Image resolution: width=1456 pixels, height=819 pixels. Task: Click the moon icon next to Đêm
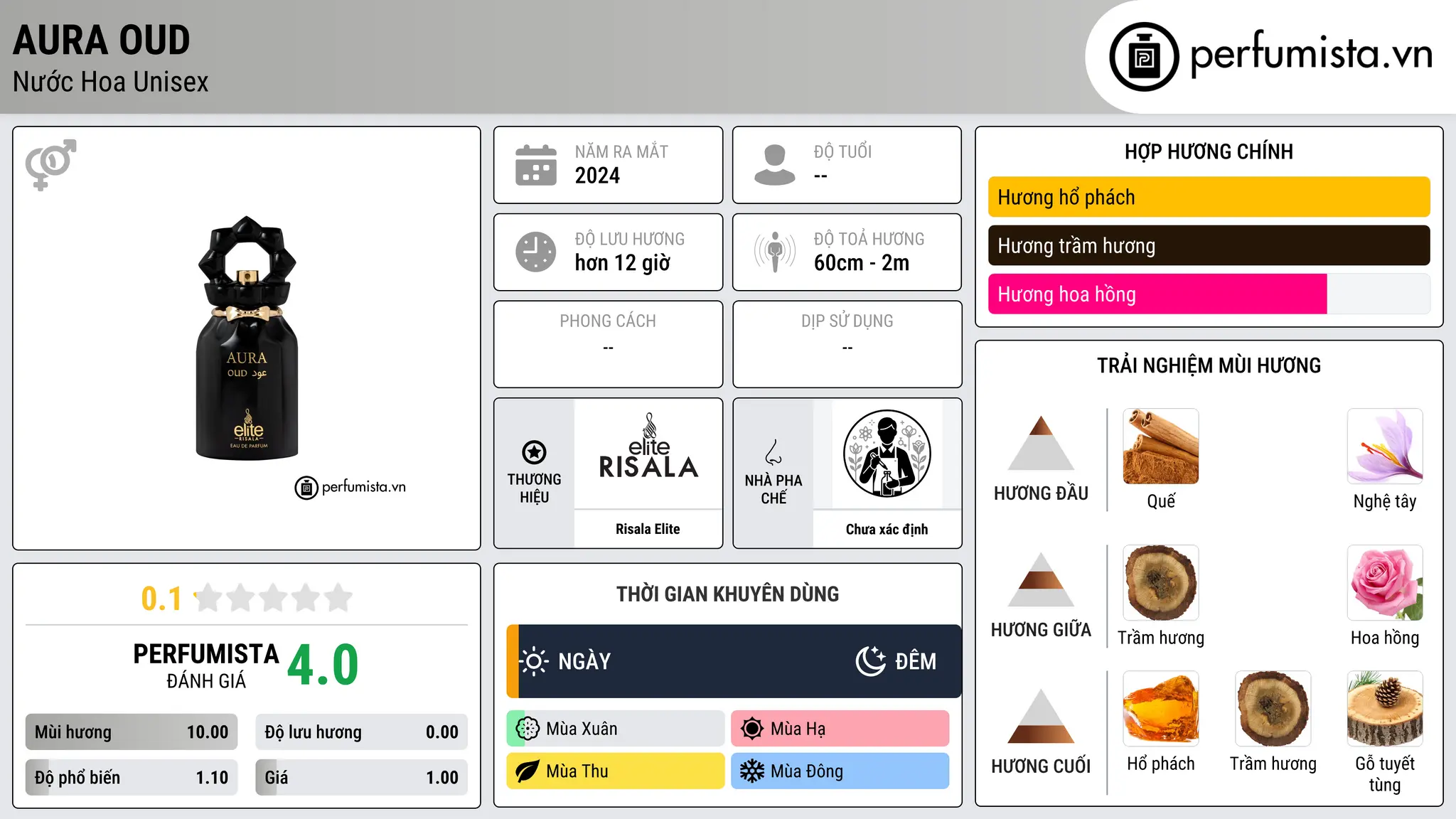870,661
